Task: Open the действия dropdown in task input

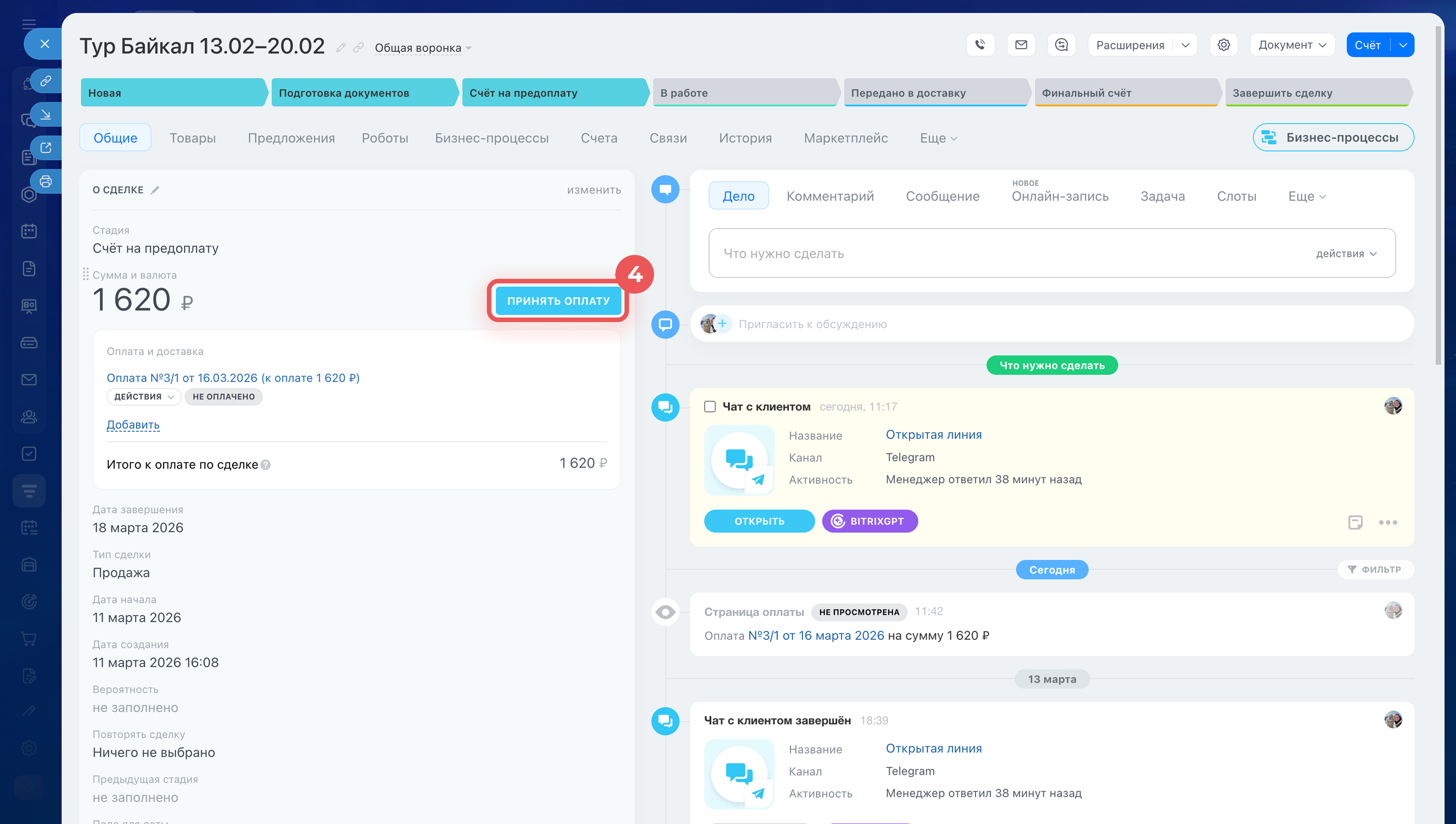Action: point(1346,253)
